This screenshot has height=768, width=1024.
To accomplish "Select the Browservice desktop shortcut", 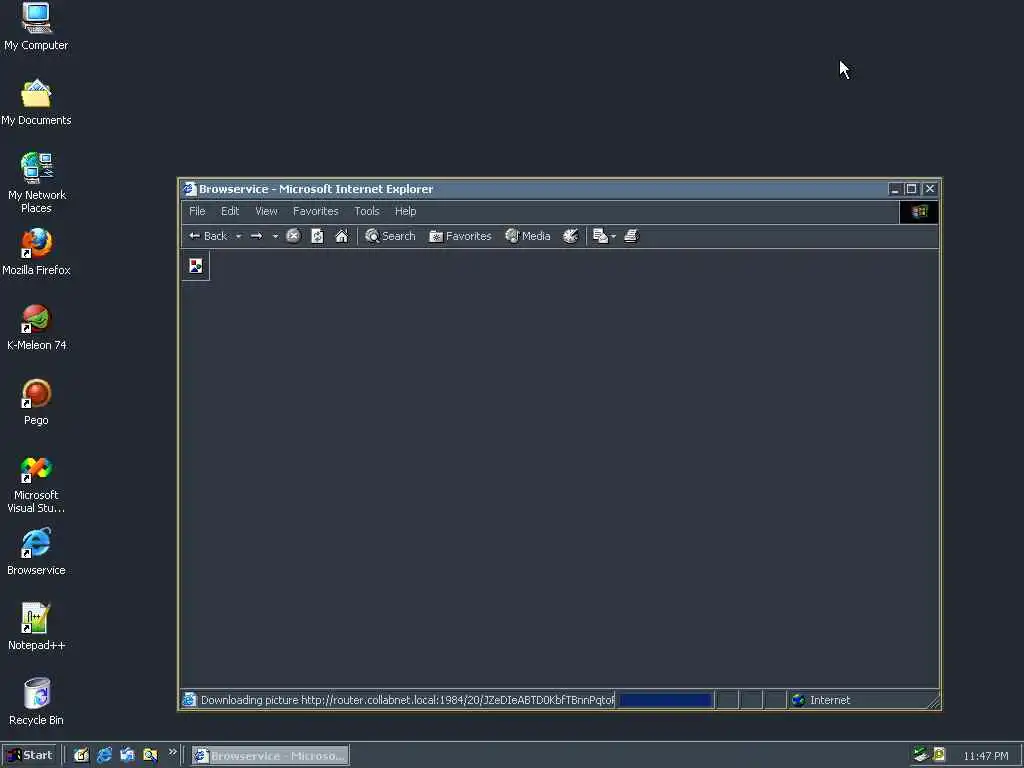I will coord(36,552).
